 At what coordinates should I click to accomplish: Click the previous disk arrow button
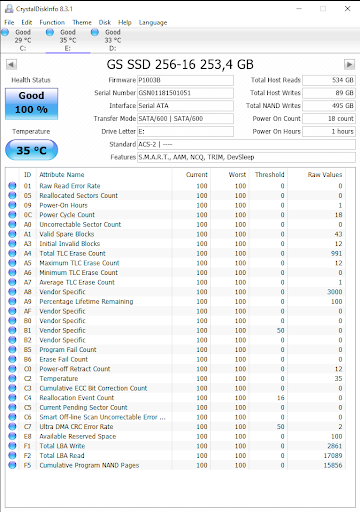tap(11, 64)
